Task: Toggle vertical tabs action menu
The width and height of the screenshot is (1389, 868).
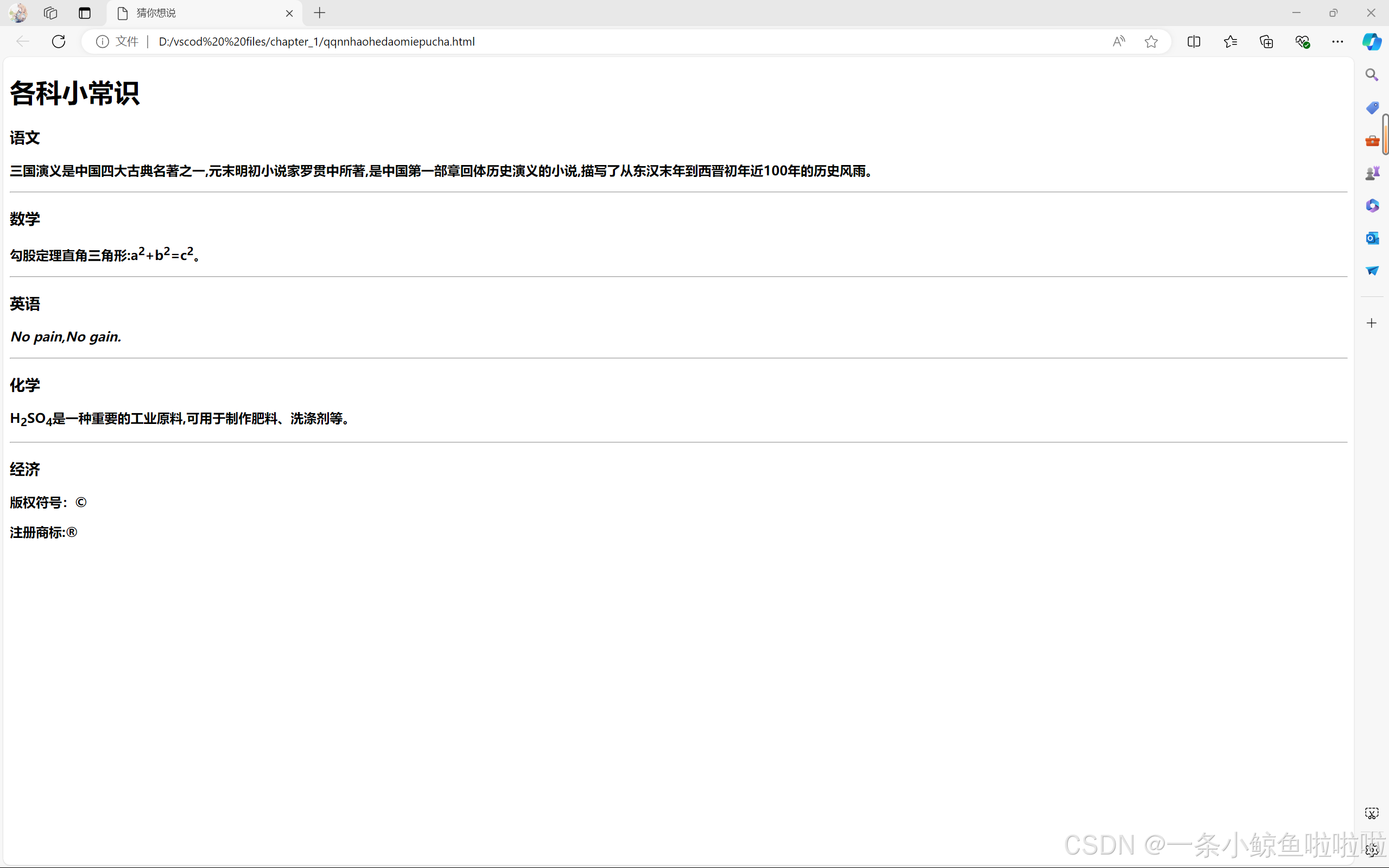Action: click(x=85, y=12)
